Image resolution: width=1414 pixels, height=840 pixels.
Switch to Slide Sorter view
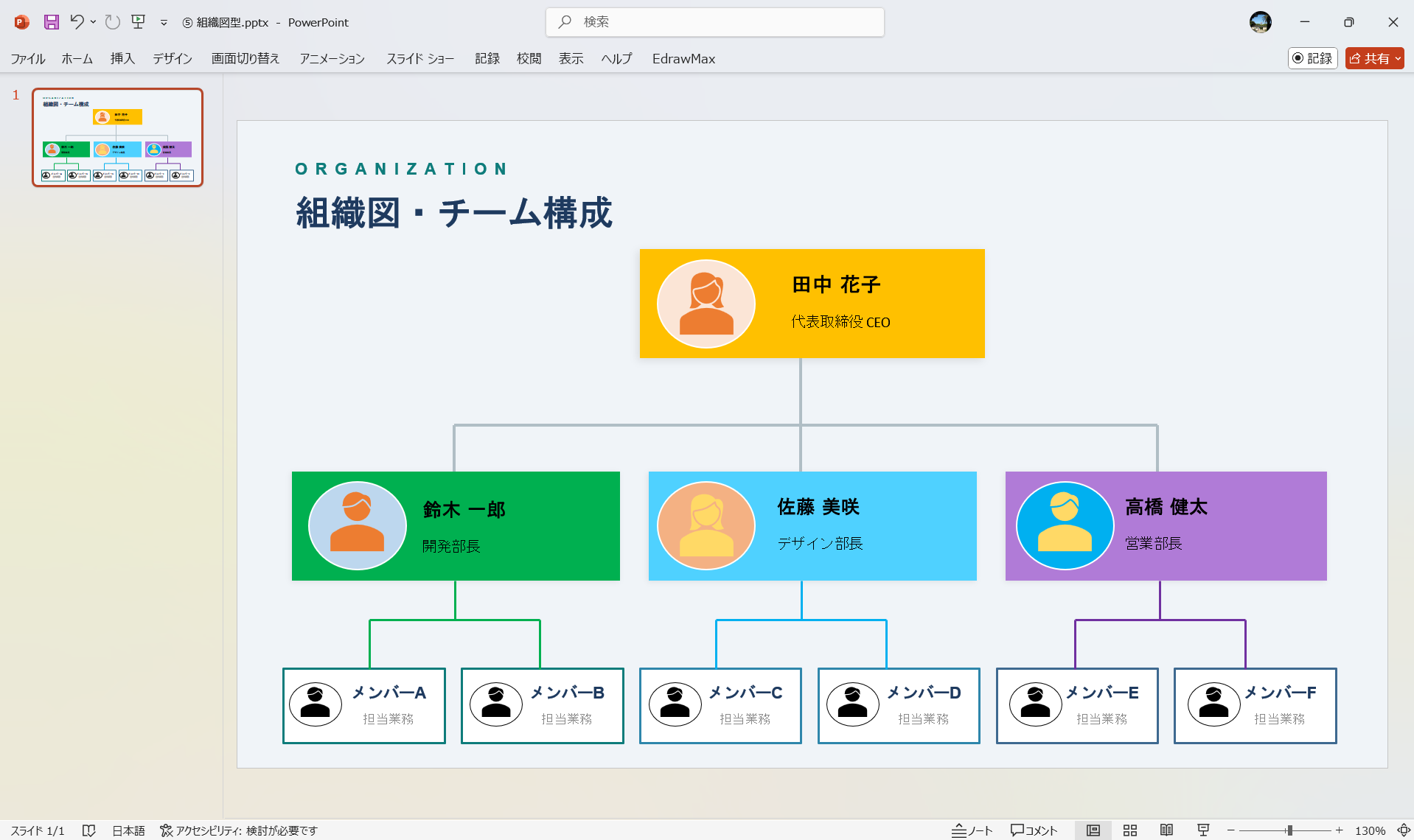(x=1129, y=830)
